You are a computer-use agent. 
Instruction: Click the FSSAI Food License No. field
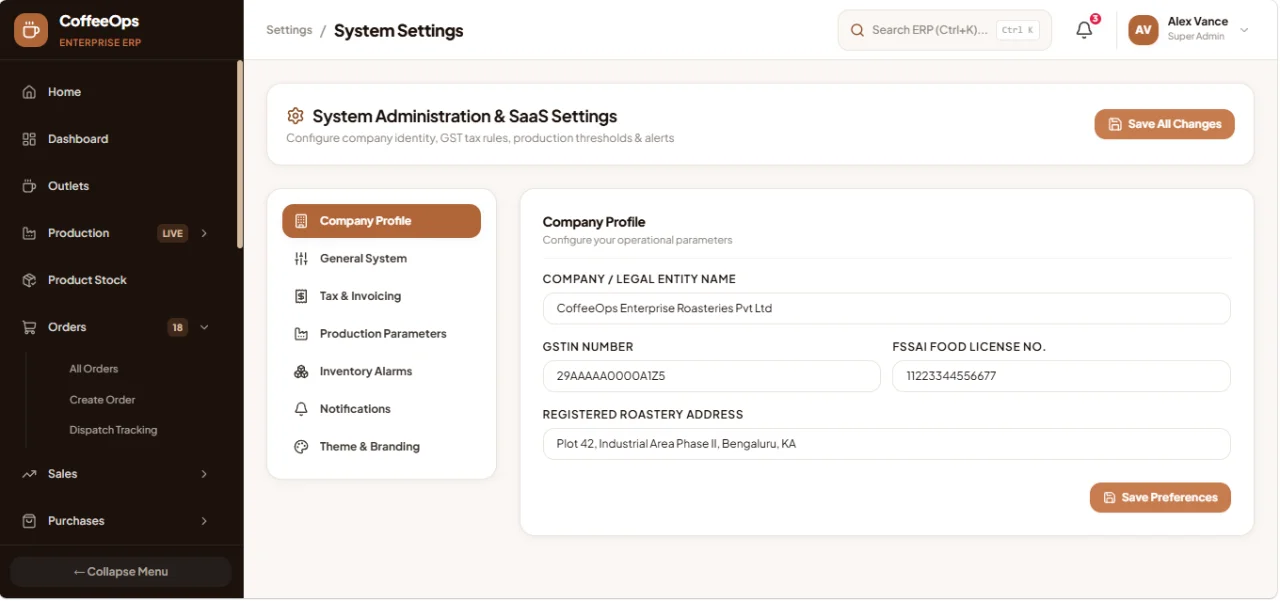[x=1061, y=376]
